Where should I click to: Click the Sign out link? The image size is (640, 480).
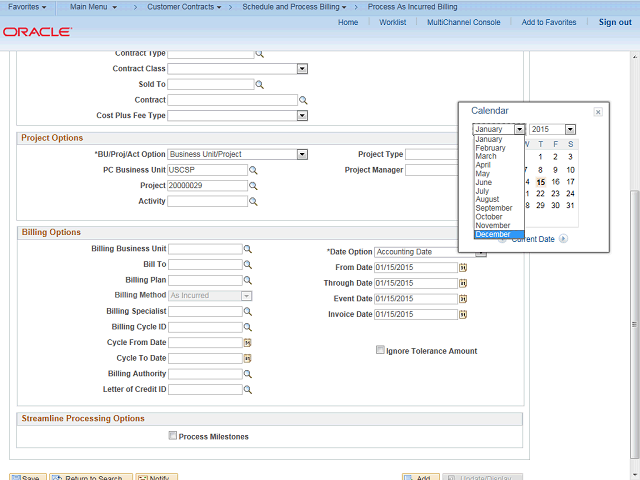coord(614,22)
